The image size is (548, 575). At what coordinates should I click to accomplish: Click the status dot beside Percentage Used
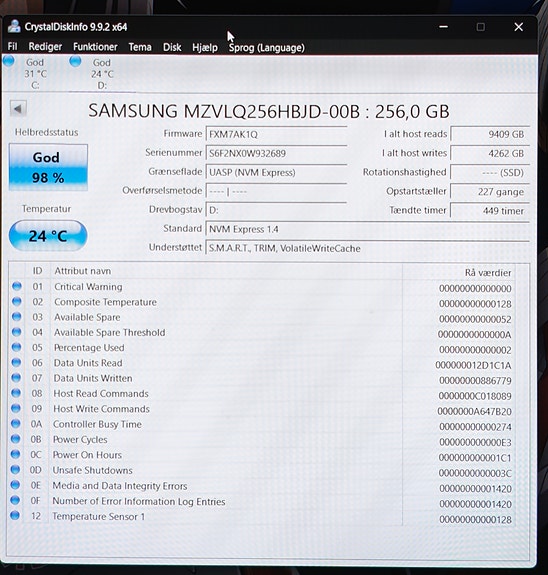[x=17, y=347]
